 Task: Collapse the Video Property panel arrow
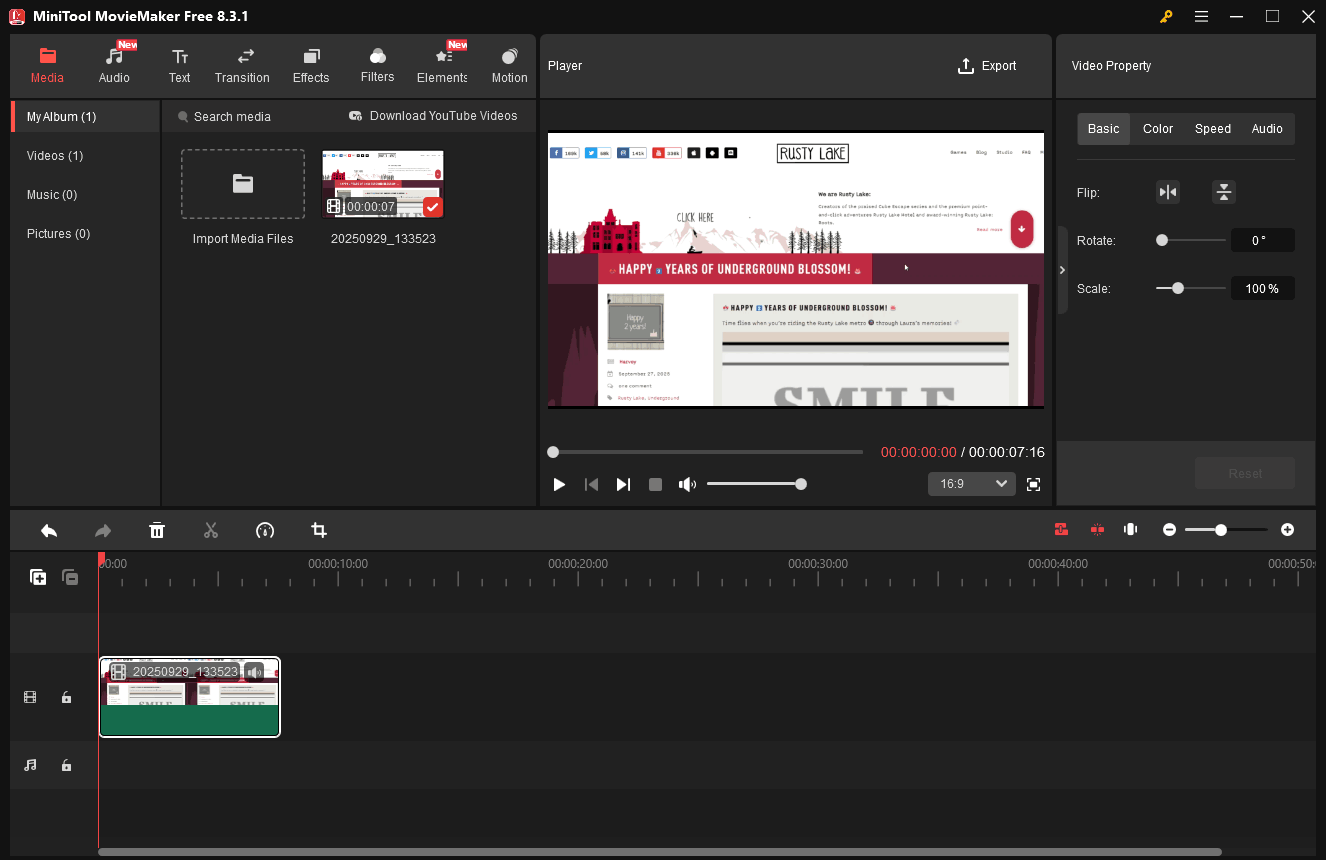click(x=1062, y=270)
